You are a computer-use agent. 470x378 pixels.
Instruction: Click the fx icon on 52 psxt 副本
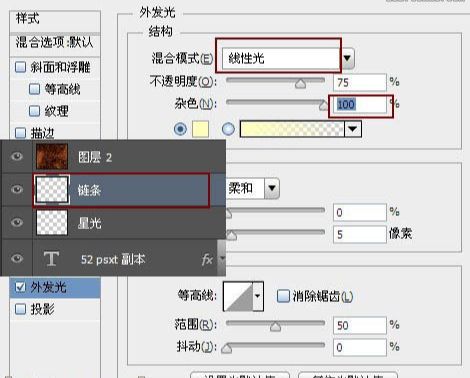(x=207, y=259)
